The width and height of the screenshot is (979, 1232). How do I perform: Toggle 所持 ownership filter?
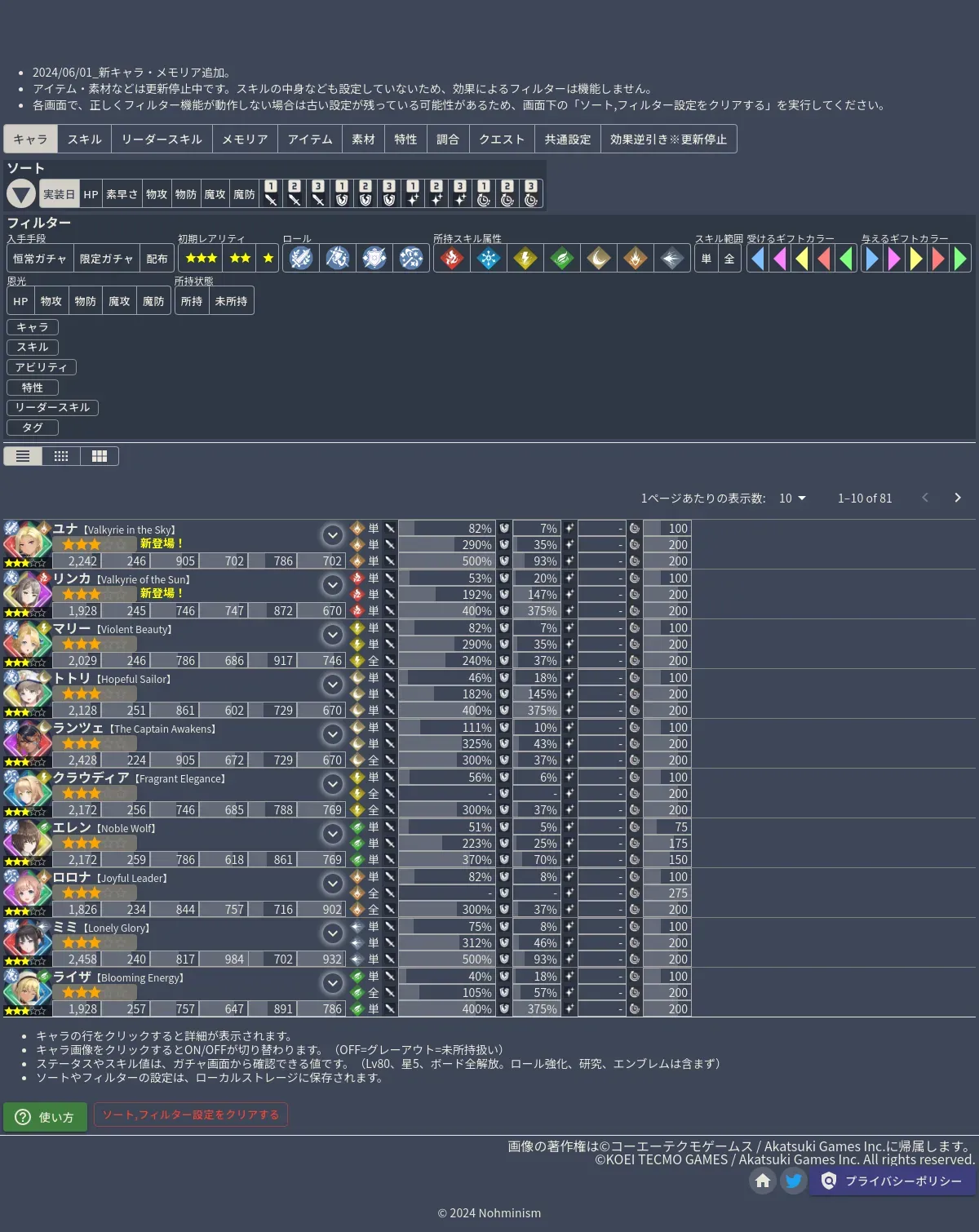click(x=192, y=301)
